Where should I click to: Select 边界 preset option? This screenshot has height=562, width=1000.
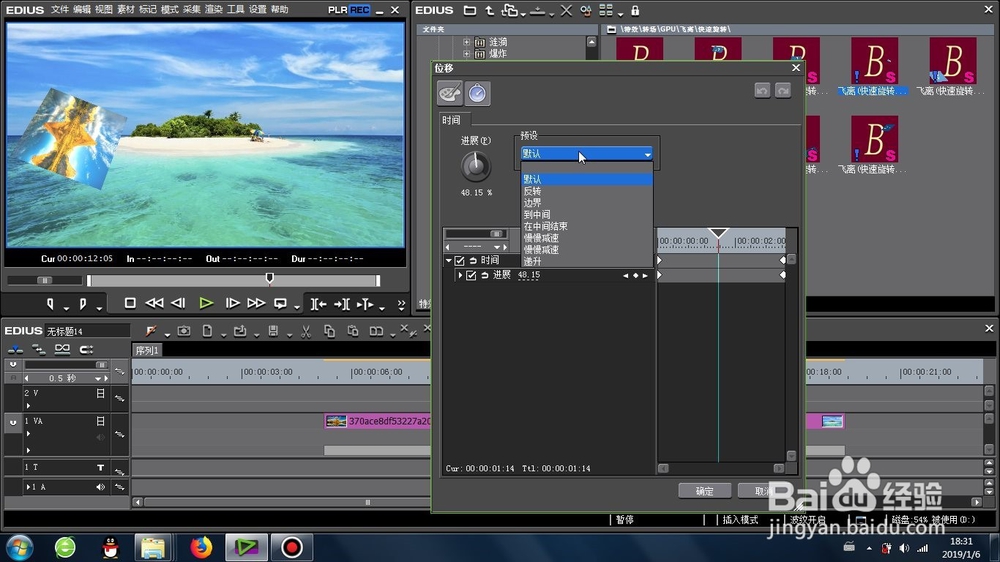[587, 203]
